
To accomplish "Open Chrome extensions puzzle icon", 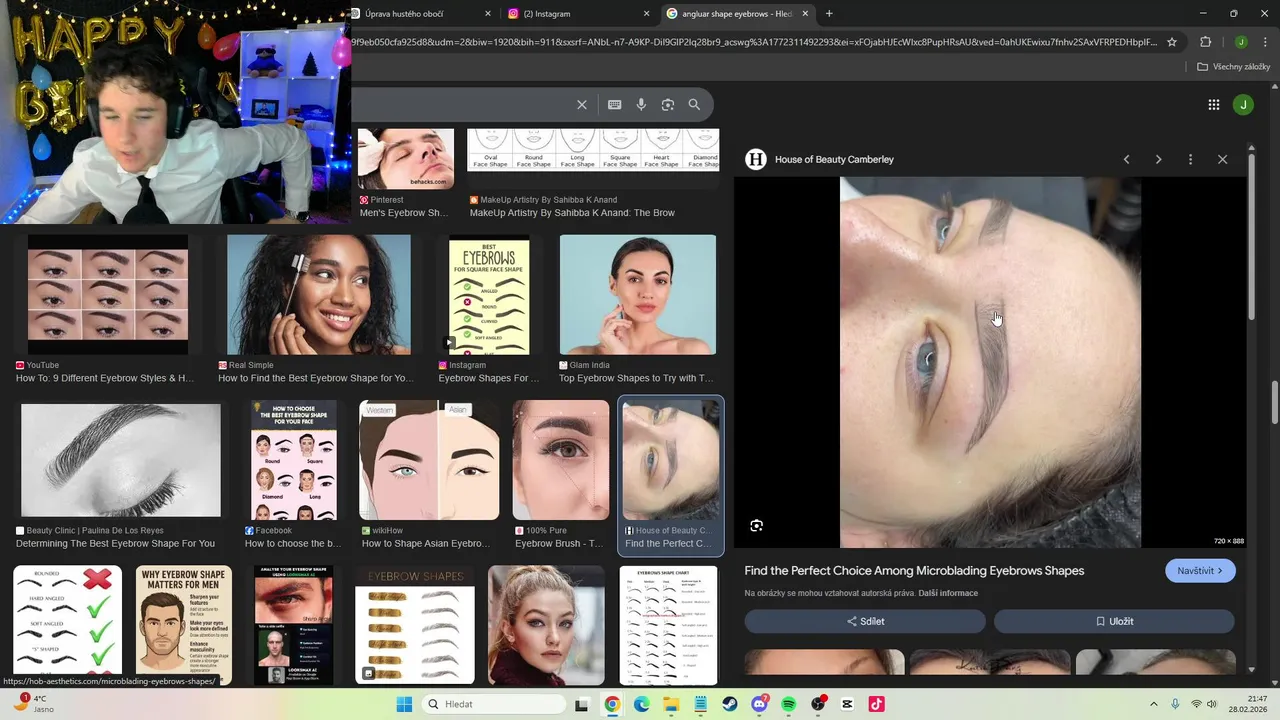I will (1205, 42).
